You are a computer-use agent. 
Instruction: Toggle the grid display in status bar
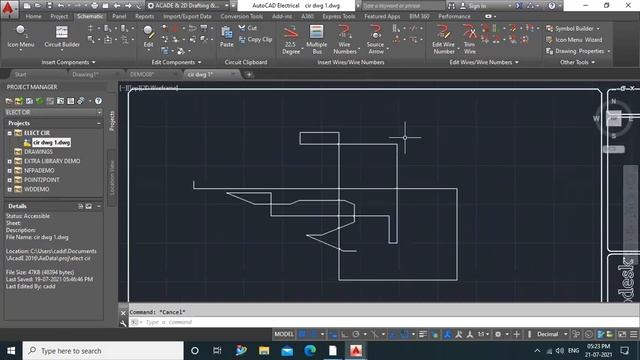(302, 334)
